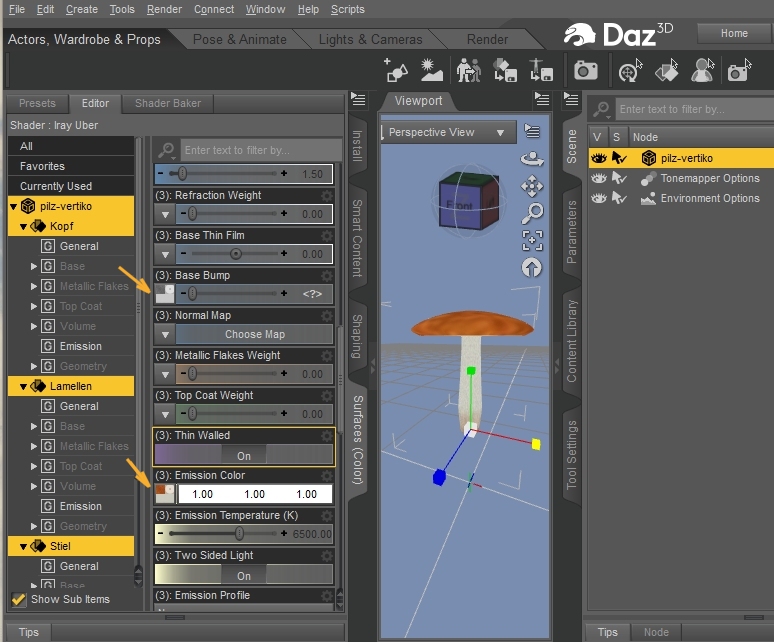The width and height of the screenshot is (774, 642).
Task: Click the Home button
Action: click(734, 33)
